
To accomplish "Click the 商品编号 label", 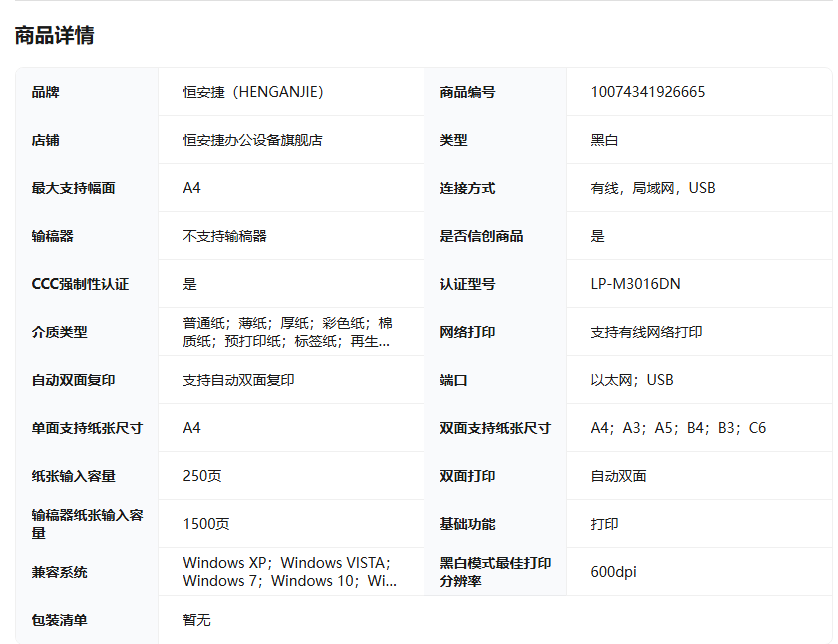I will coord(467,92).
